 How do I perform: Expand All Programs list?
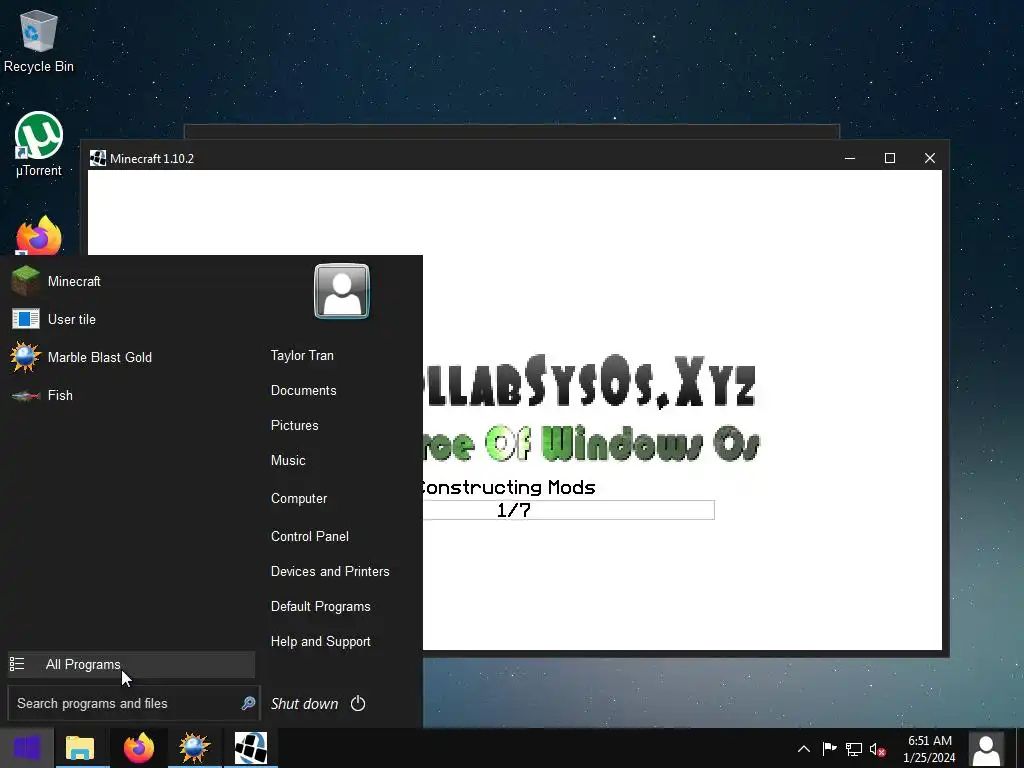[x=131, y=665]
